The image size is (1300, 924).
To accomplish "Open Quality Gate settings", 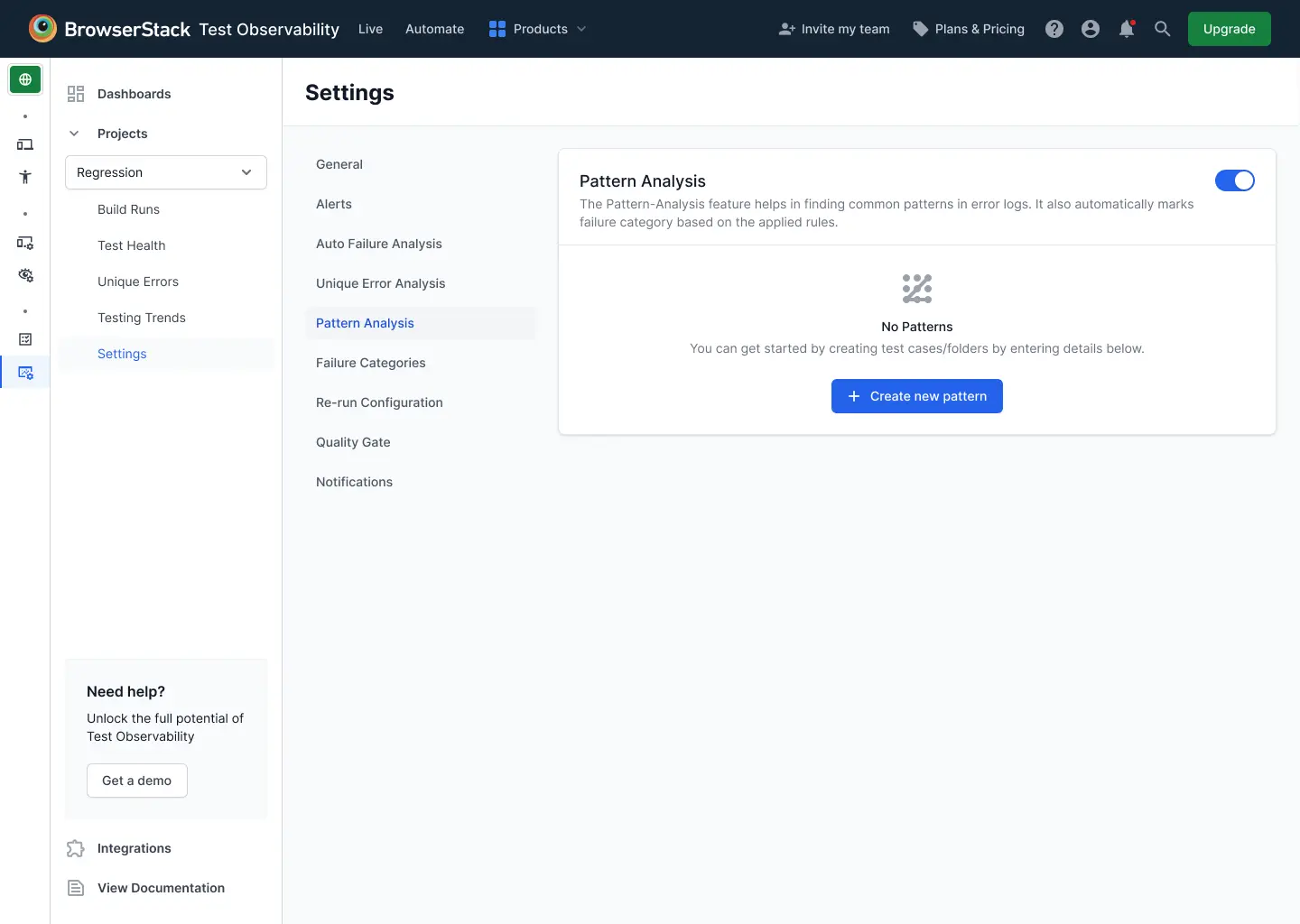I will [x=421, y=442].
